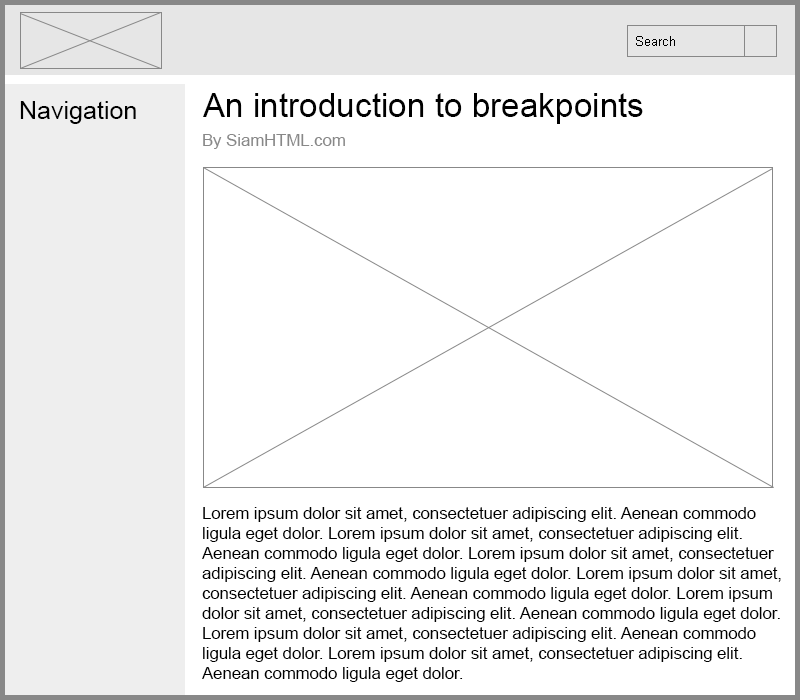Image resolution: width=800 pixels, height=700 pixels.
Task: Follow the By SiamHTML.com byline
Action: click(x=274, y=140)
